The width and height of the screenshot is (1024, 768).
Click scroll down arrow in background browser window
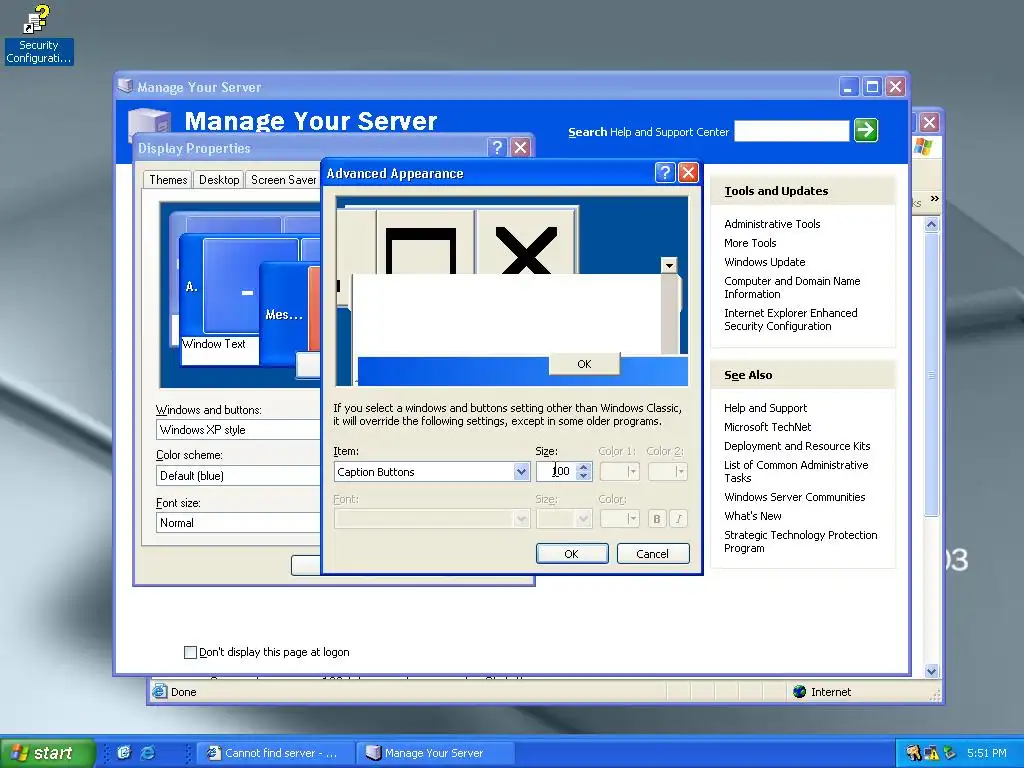(x=931, y=671)
